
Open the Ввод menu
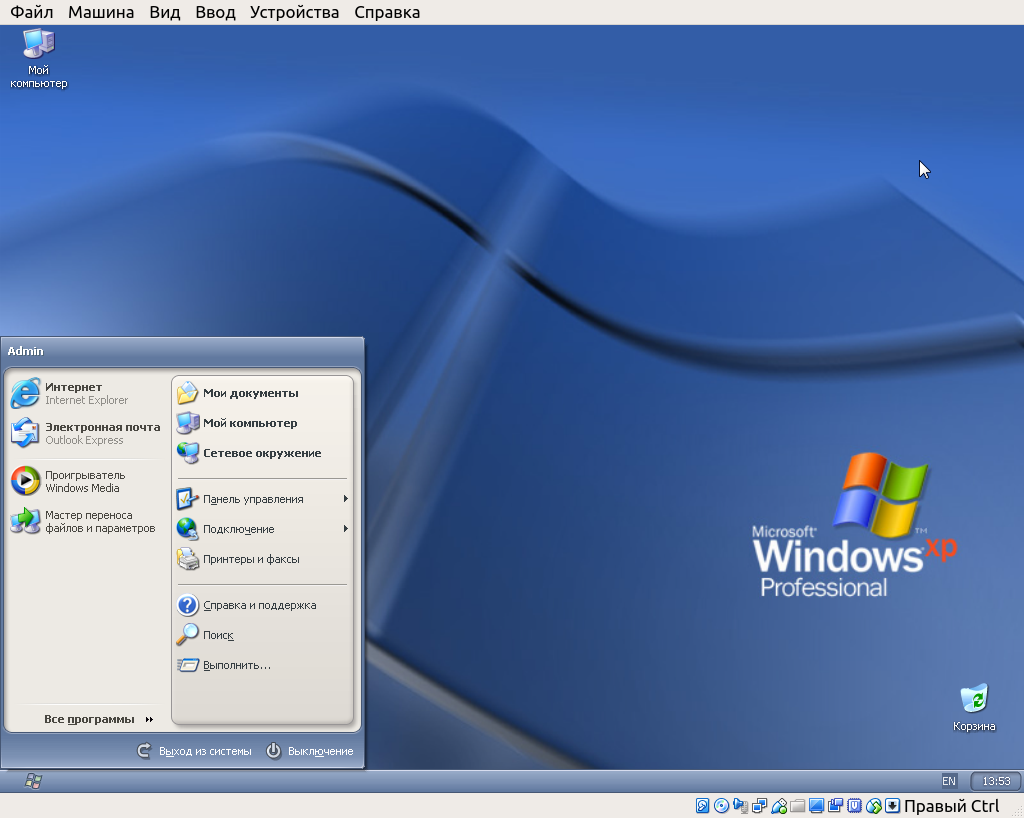coord(216,12)
